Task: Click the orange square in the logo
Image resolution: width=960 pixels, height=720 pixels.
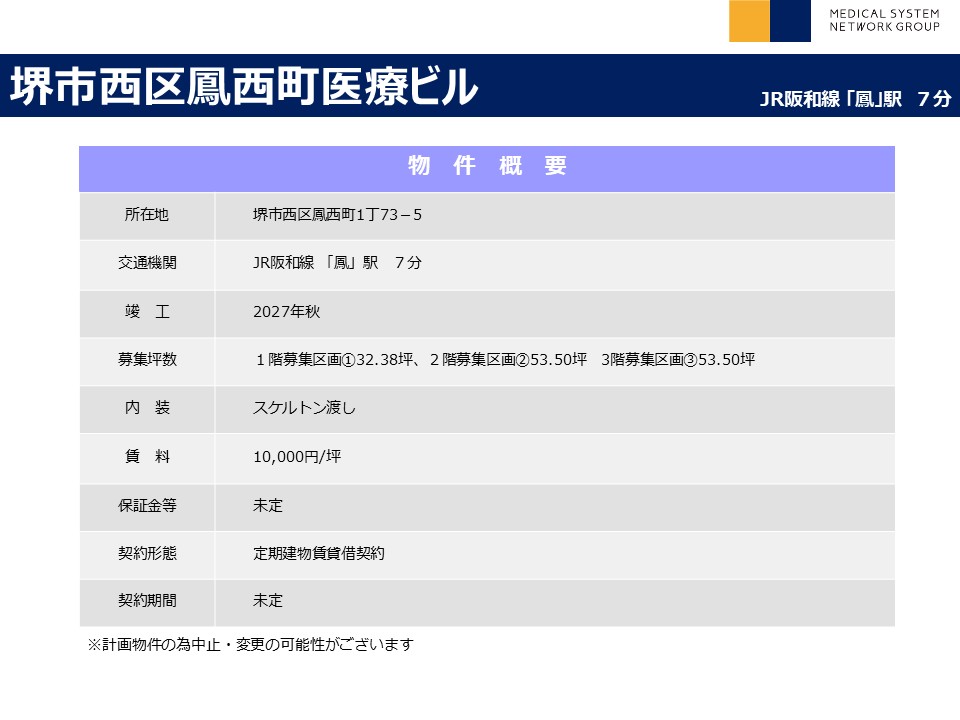Action: [749, 21]
